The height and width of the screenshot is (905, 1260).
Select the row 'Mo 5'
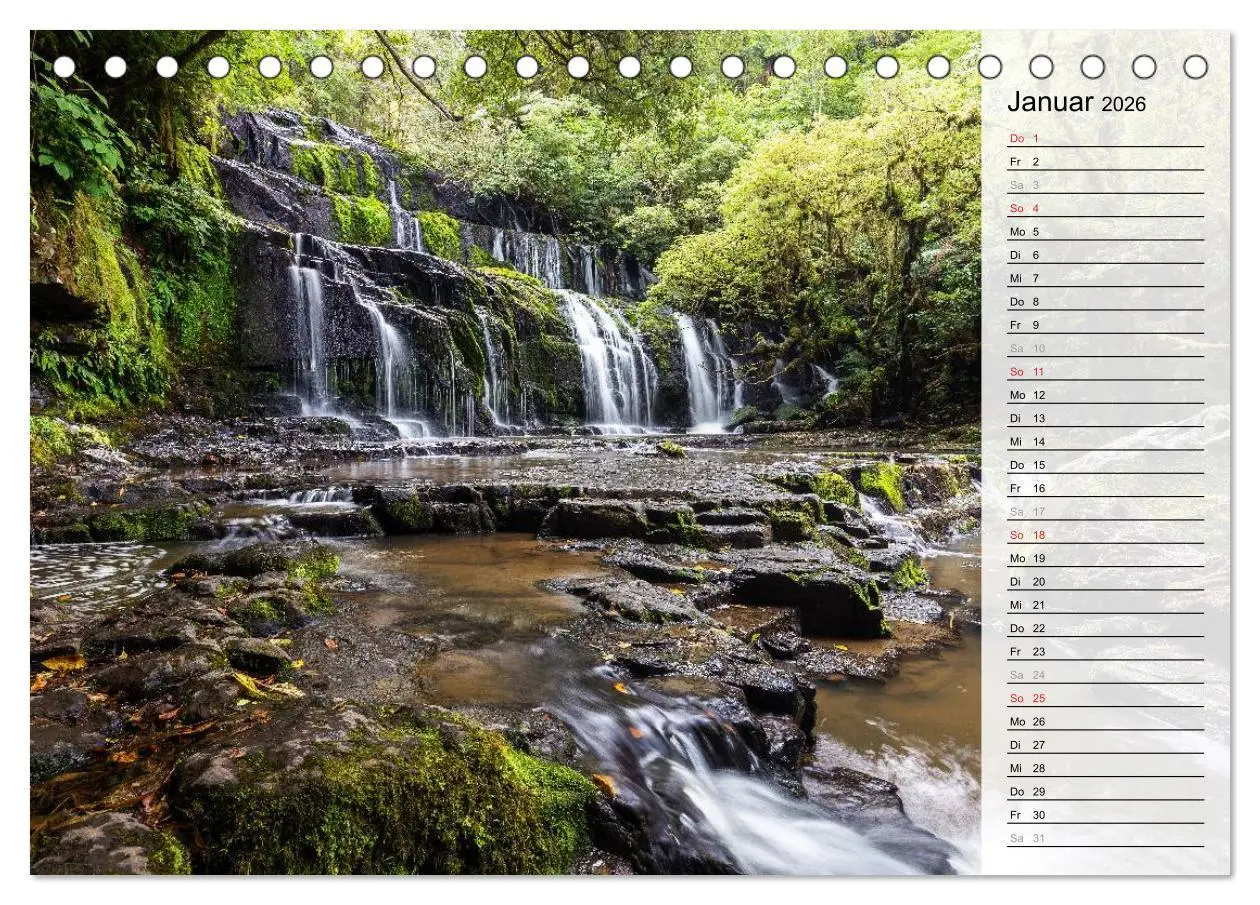[x=1105, y=231]
